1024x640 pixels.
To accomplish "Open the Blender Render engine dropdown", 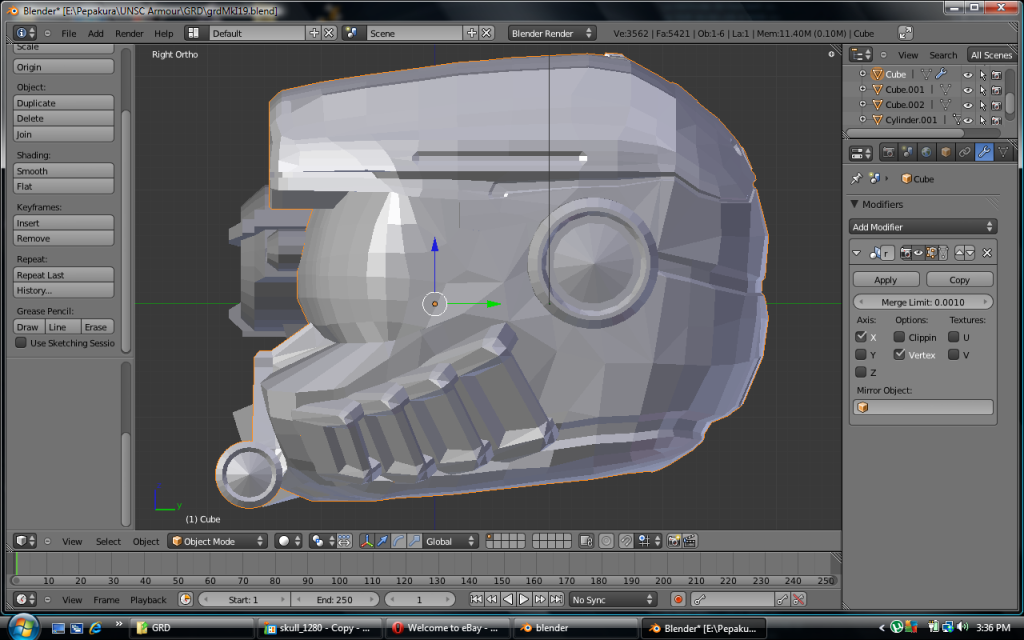I will 551,33.
